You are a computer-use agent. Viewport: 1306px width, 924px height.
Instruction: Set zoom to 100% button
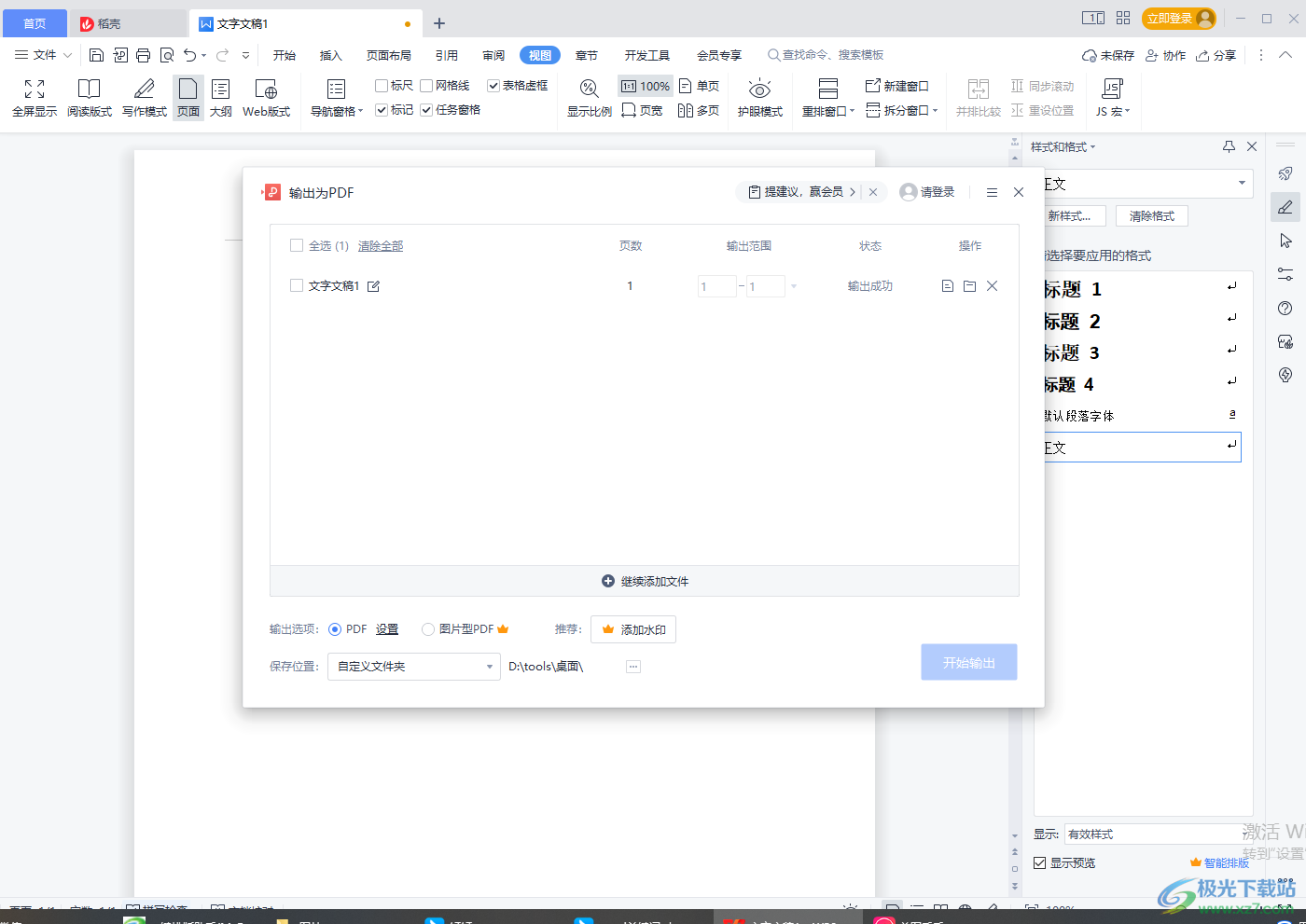(x=646, y=86)
